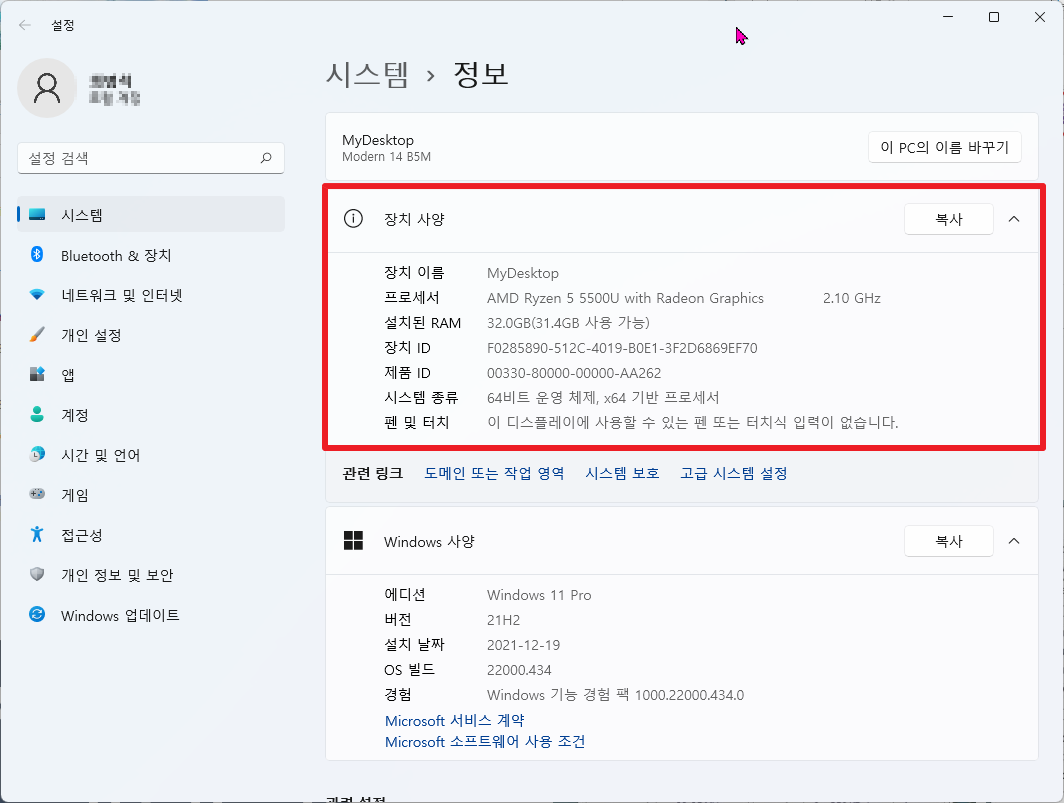The width and height of the screenshot is (1064, 803).
Task: Open Windows 업데이트 page
Action: point(120,615)
